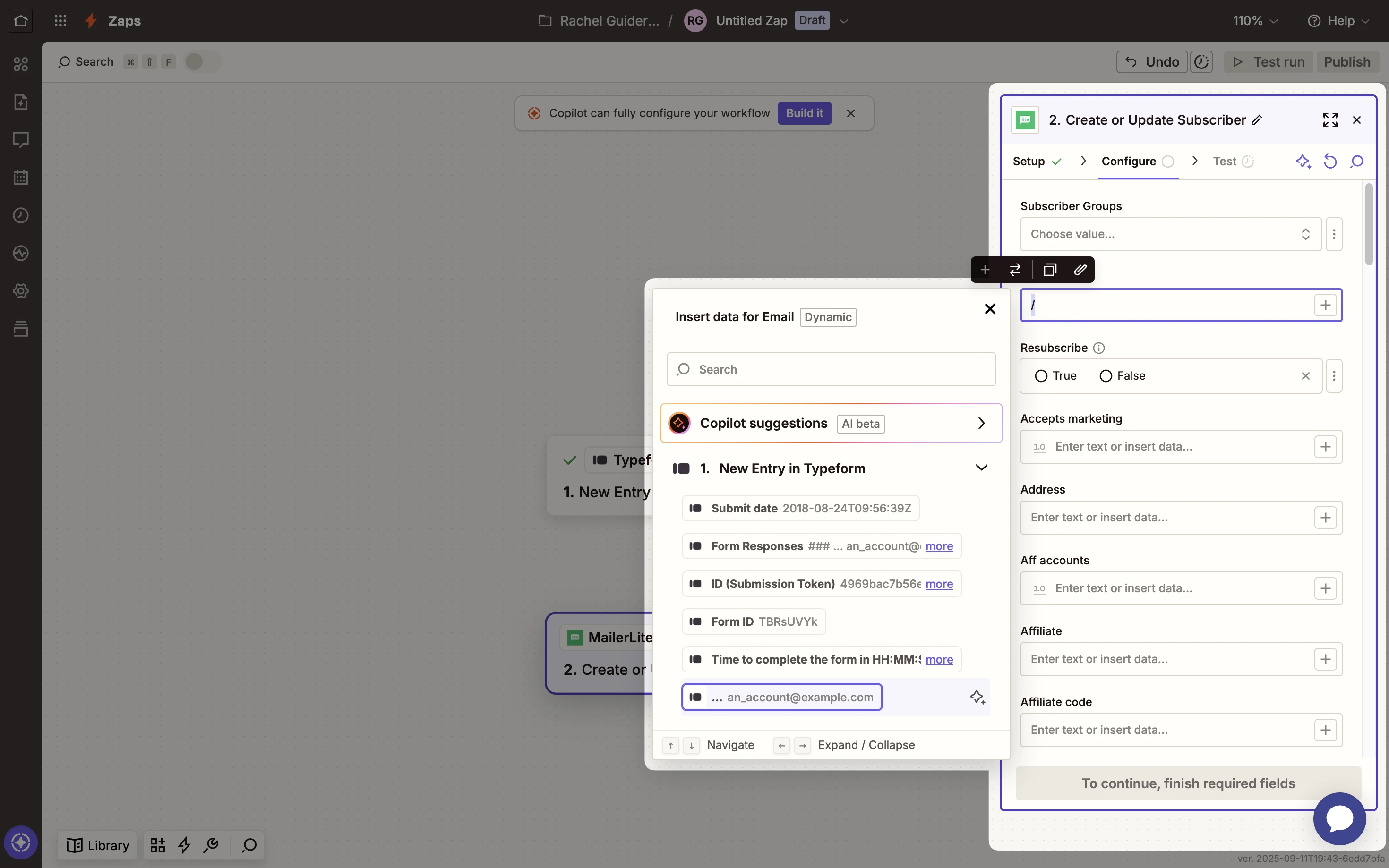Open the comments icon in sidebar
The width and height of the screenshot is (1389, 868).
click(x=21, y=139)
